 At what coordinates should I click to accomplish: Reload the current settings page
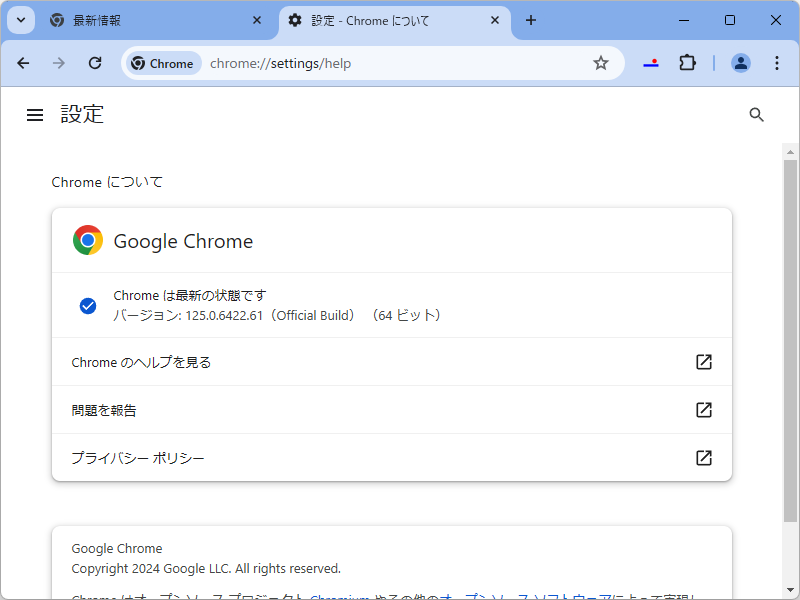(95, 62)
